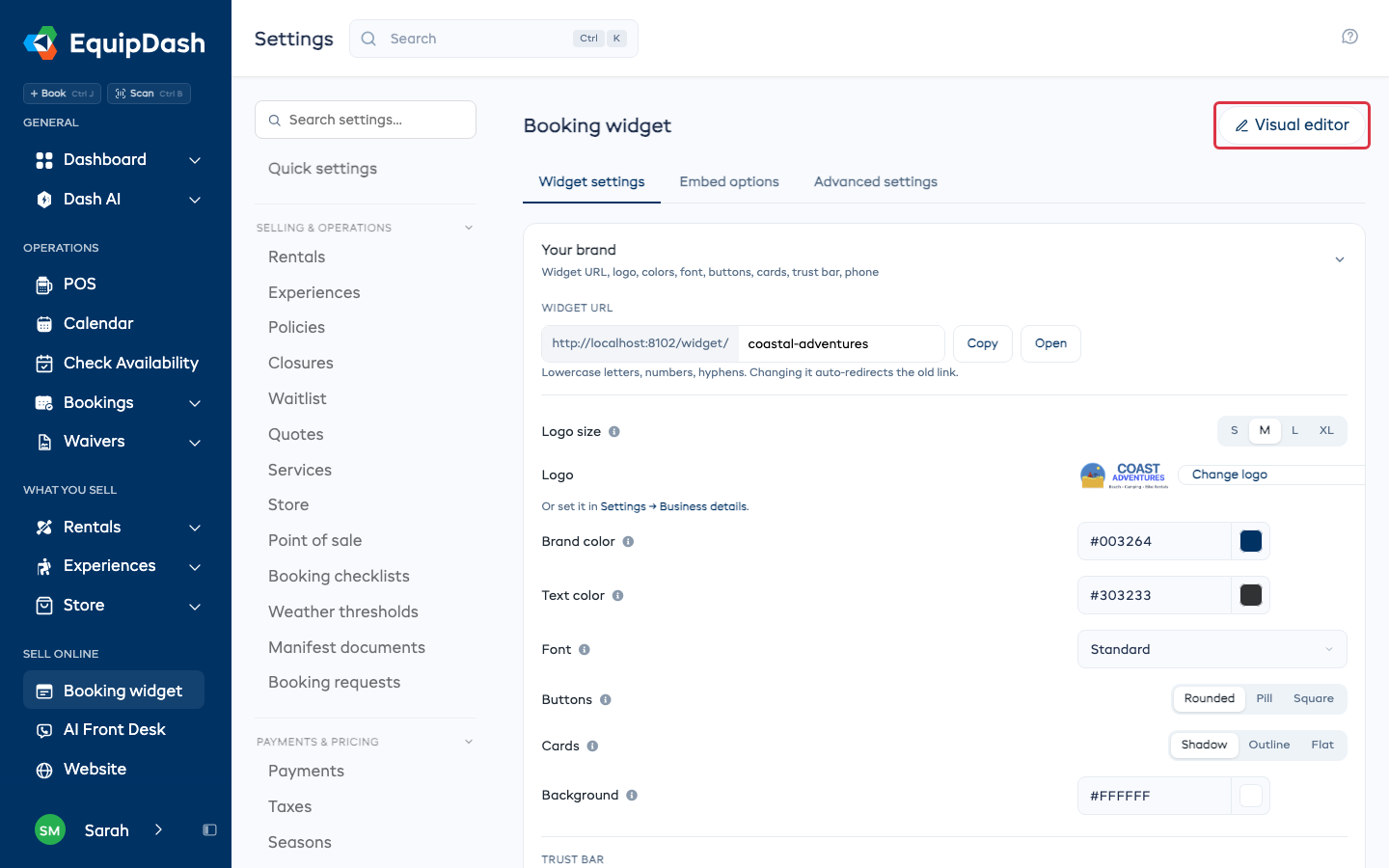Switch to the Advanced settings tab
1389x868 pixels.
875,181
